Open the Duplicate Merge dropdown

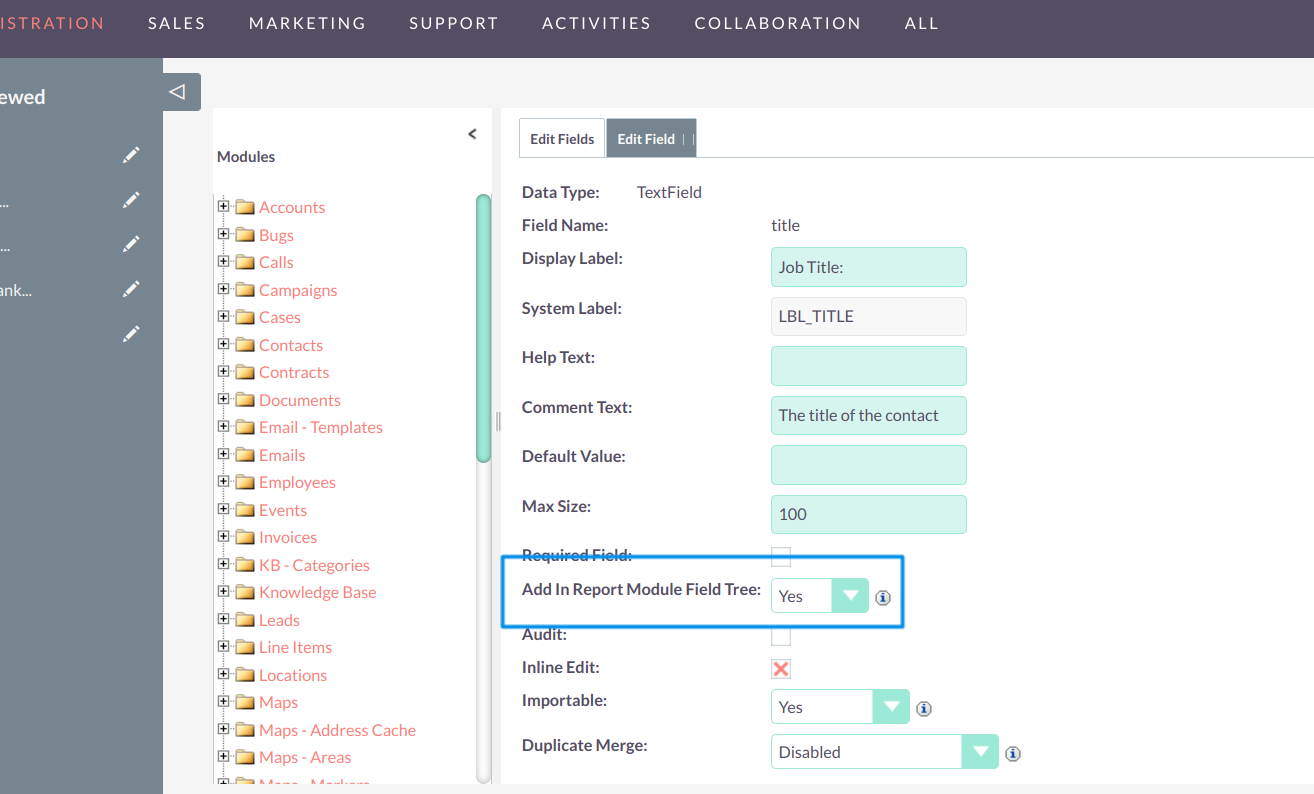[884, 752]
